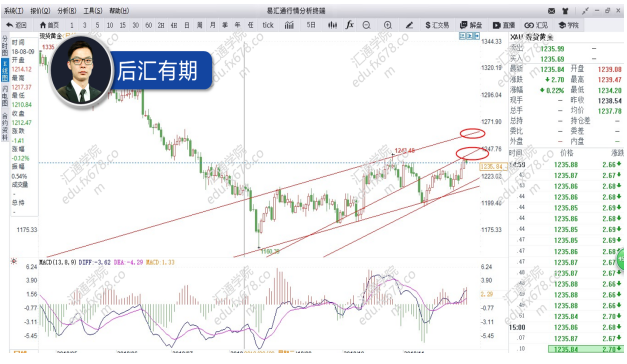The width and height of the screenshot is (627, 364).
Task: Click the MACD indicator settings sun icon
Action: click(x=14, y=262)
